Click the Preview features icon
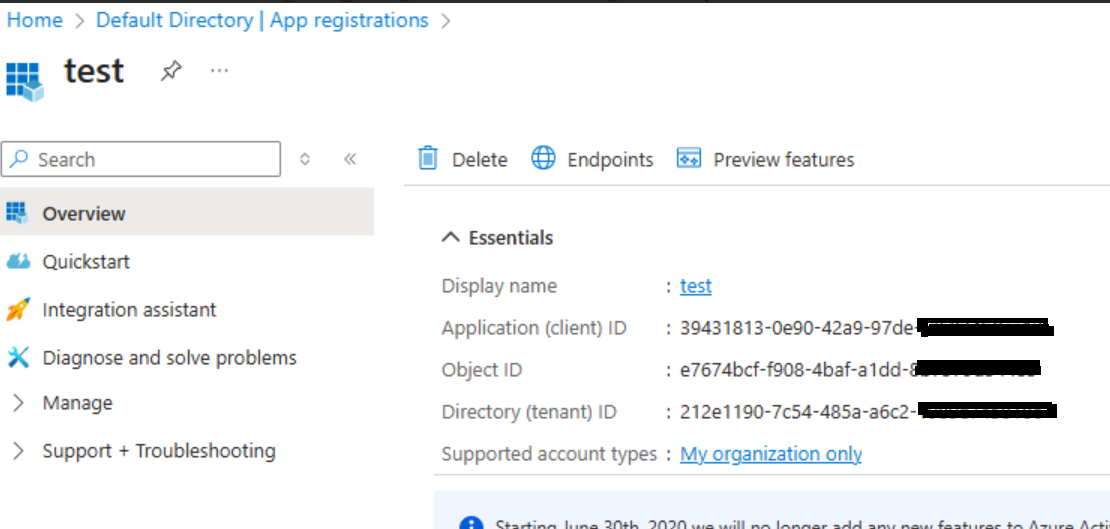1110x529 pixels. tap(689, 158)
